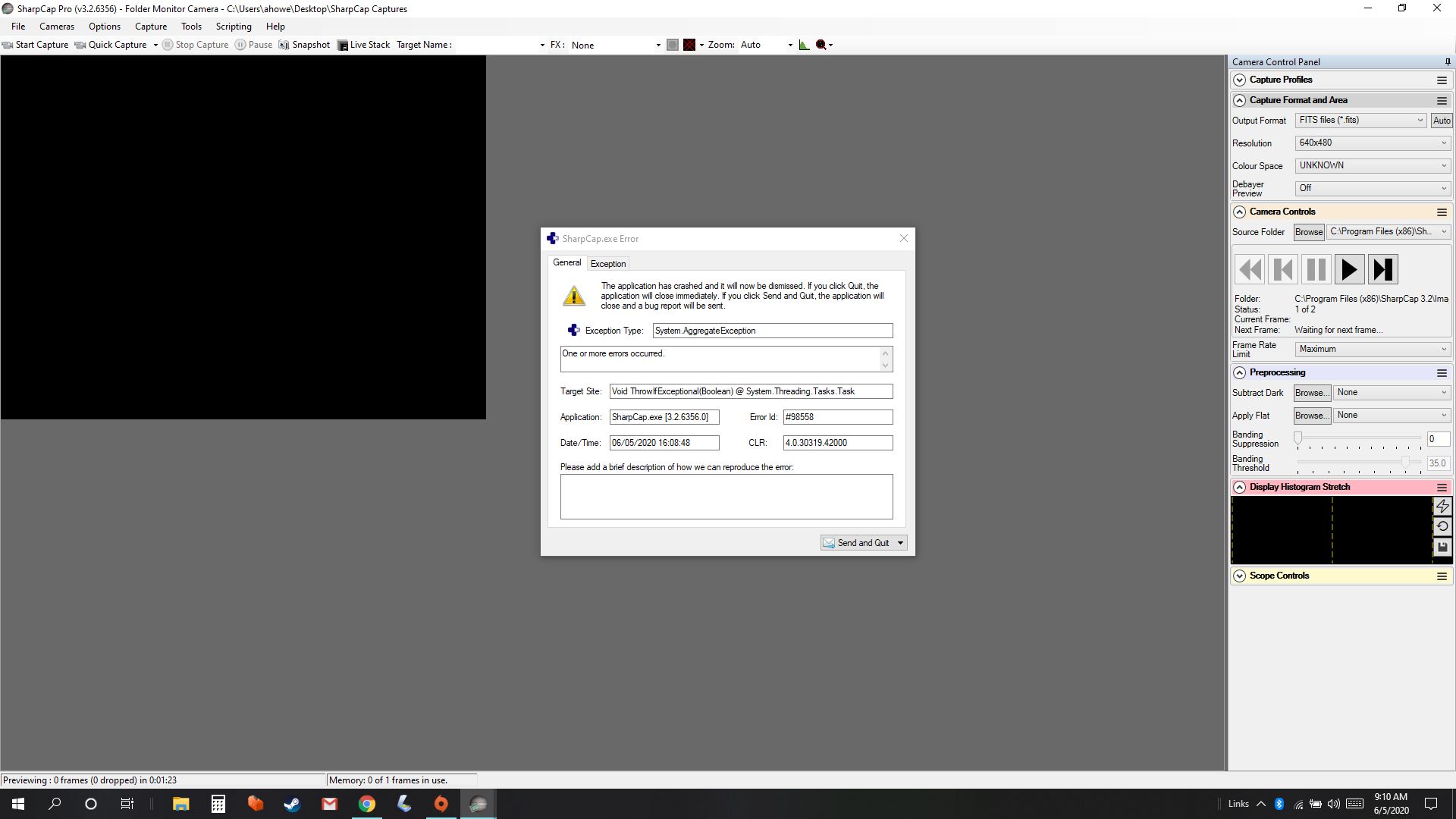Open Capture Format and Area hamburger menu

(1442, 101)
